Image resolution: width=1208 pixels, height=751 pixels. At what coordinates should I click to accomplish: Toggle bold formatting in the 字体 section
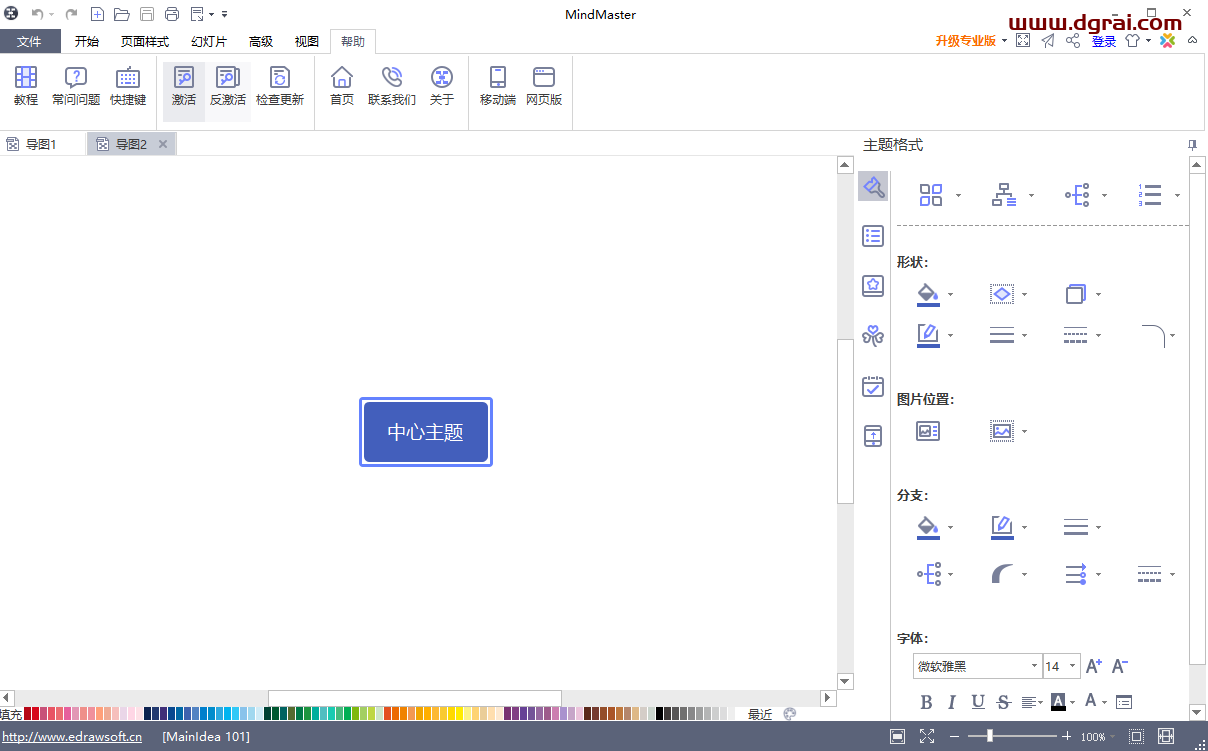click(x=926, y=702)
